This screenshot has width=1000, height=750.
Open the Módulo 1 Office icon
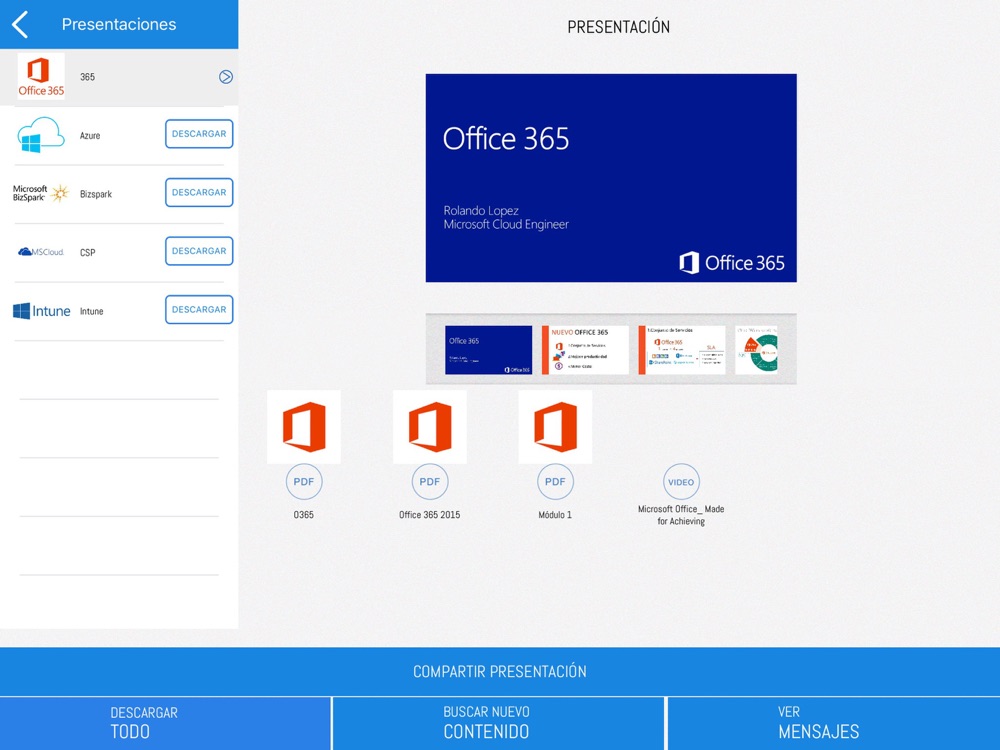(x=555, y=427)
